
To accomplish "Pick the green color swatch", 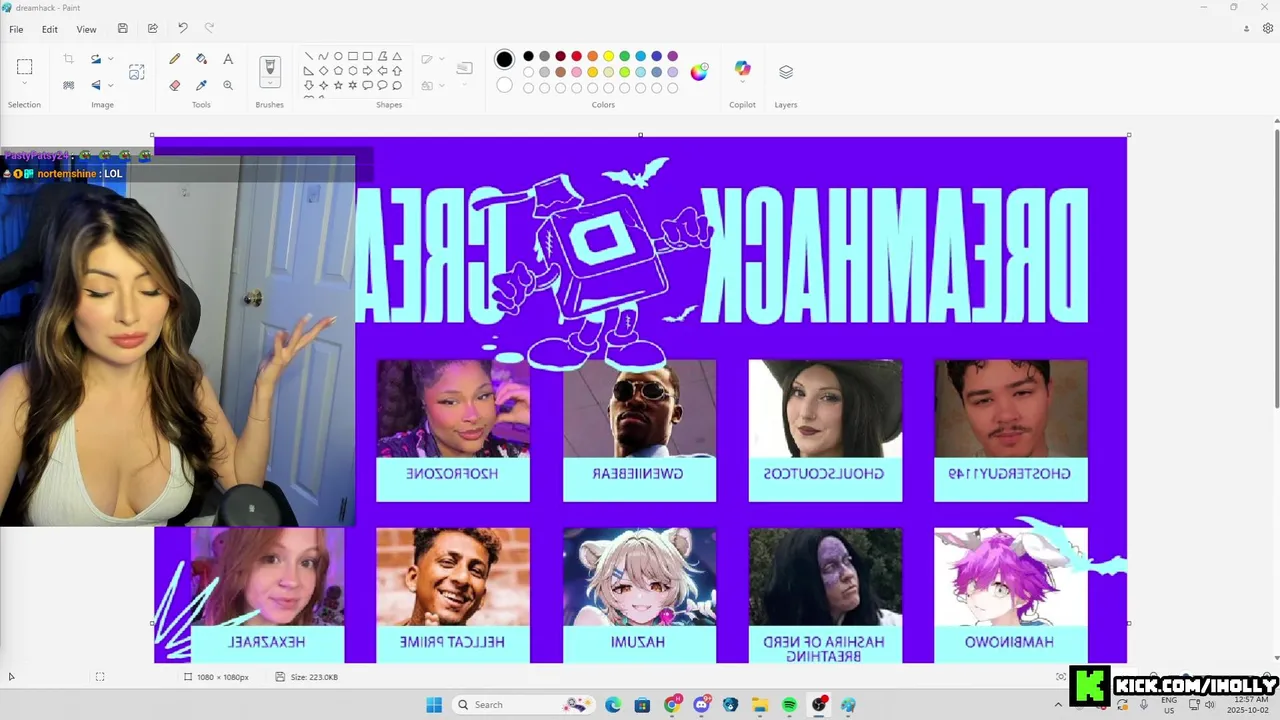I will tap(625, 56).
